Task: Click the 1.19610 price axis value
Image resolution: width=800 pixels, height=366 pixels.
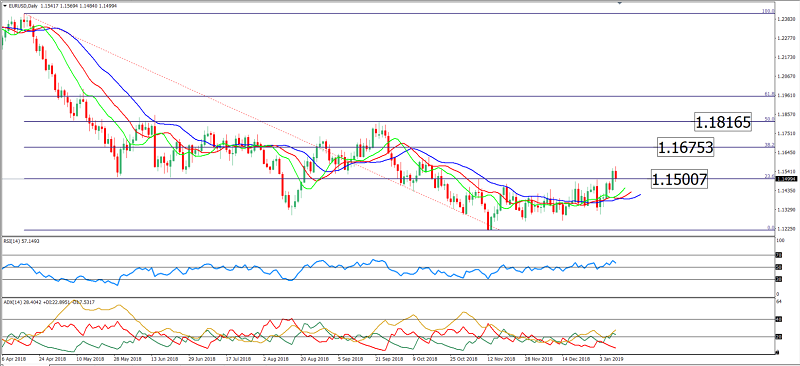Action: click(x=785, y=95)
